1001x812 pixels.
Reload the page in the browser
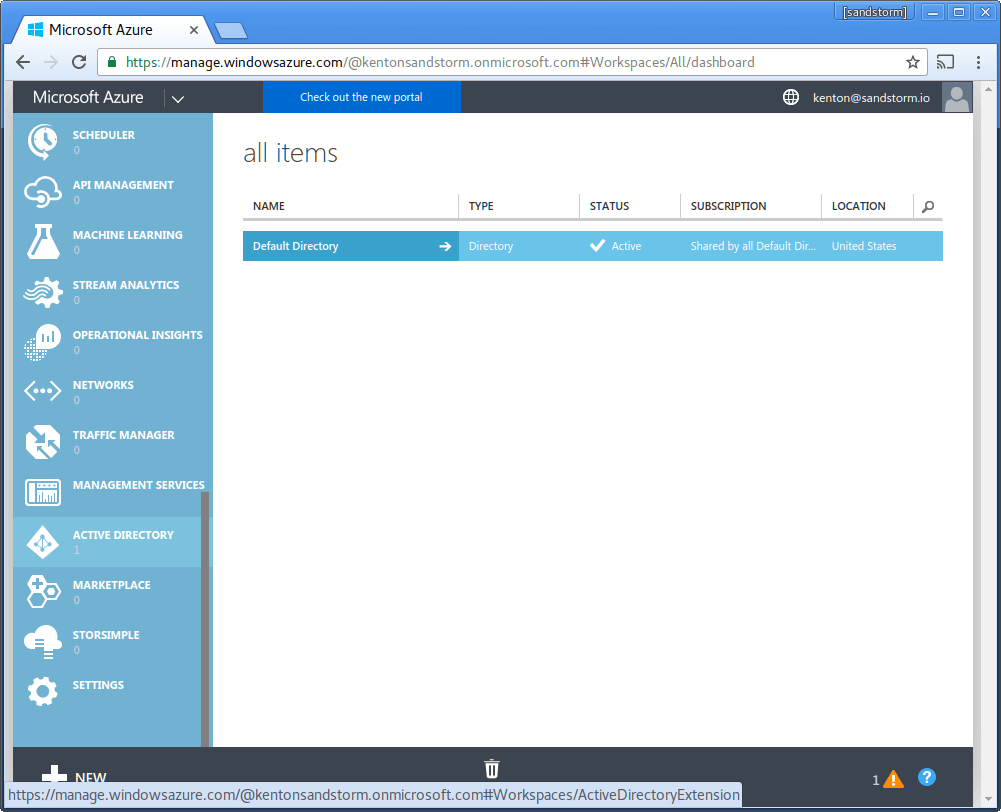tap(79, 62)
